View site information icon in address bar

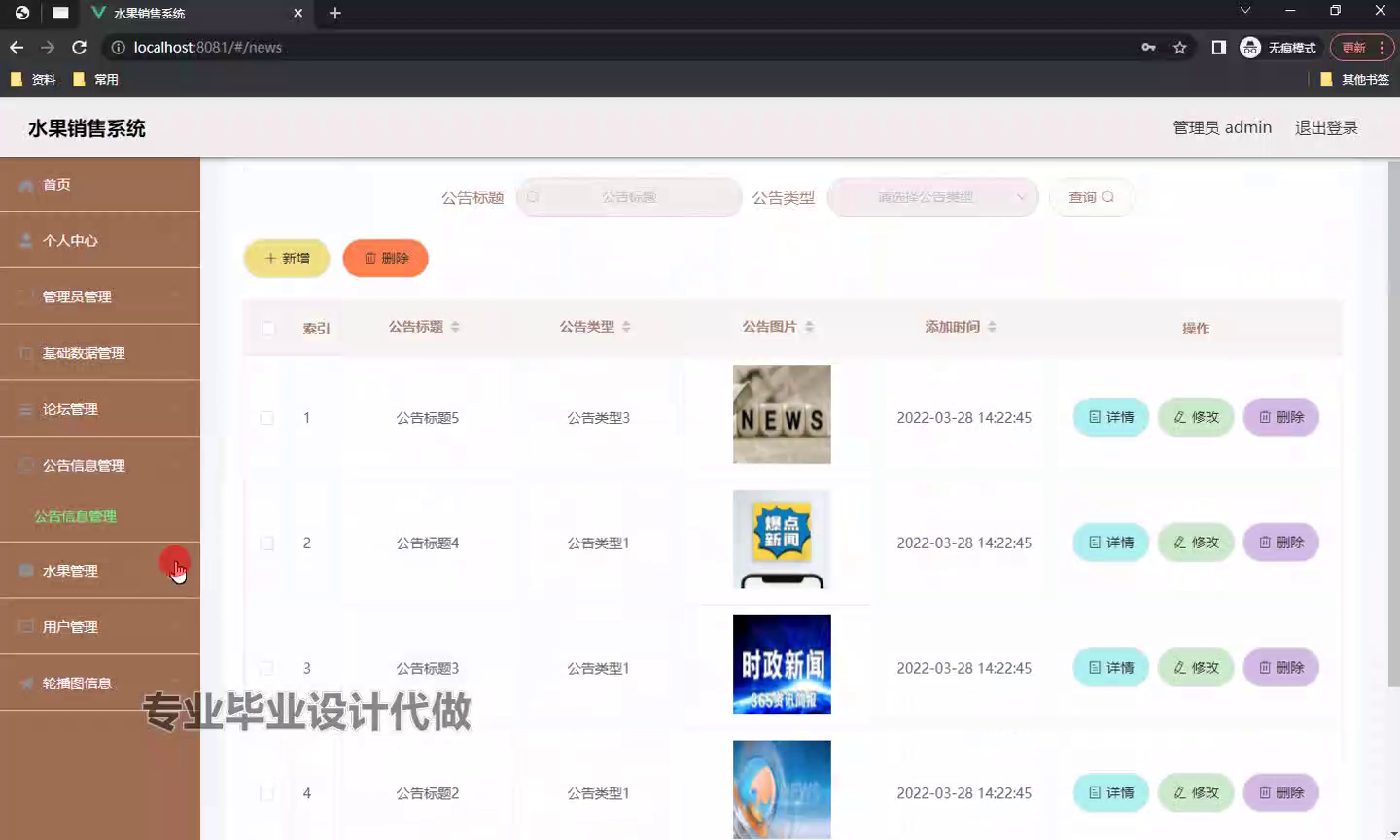pyautogui.click(x=118, y=47)
